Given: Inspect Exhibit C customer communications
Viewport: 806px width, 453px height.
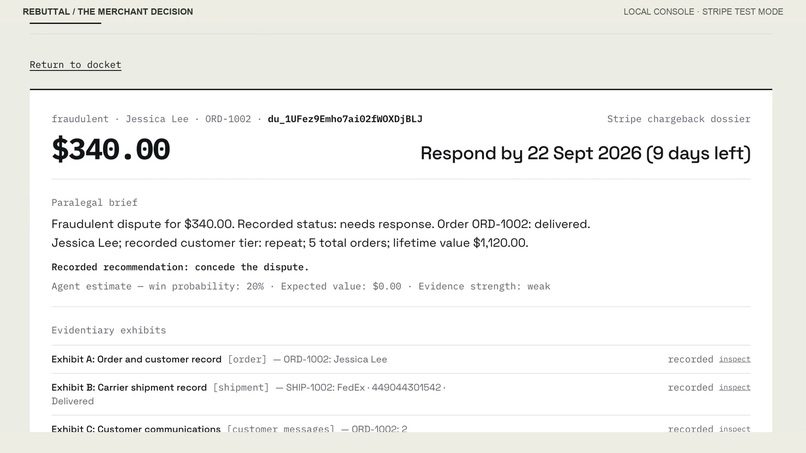Looking at the screenshot, I should coord(735,428).
